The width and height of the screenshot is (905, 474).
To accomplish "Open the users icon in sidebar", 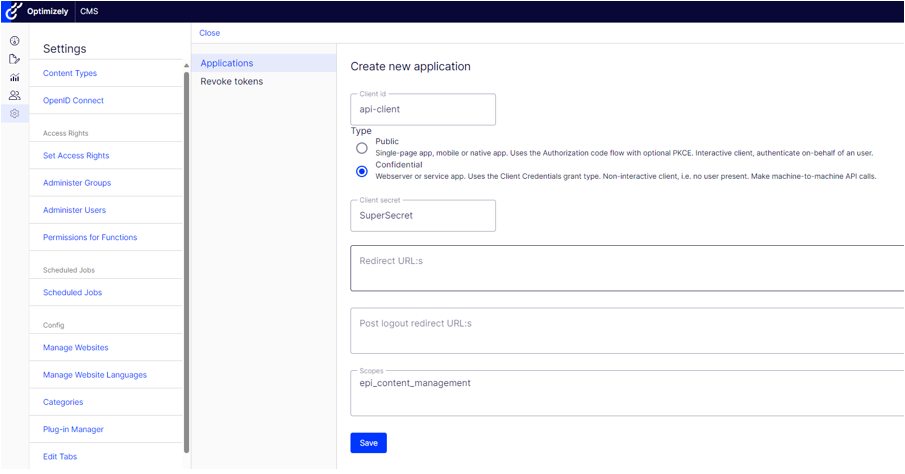I will point(14,95).
